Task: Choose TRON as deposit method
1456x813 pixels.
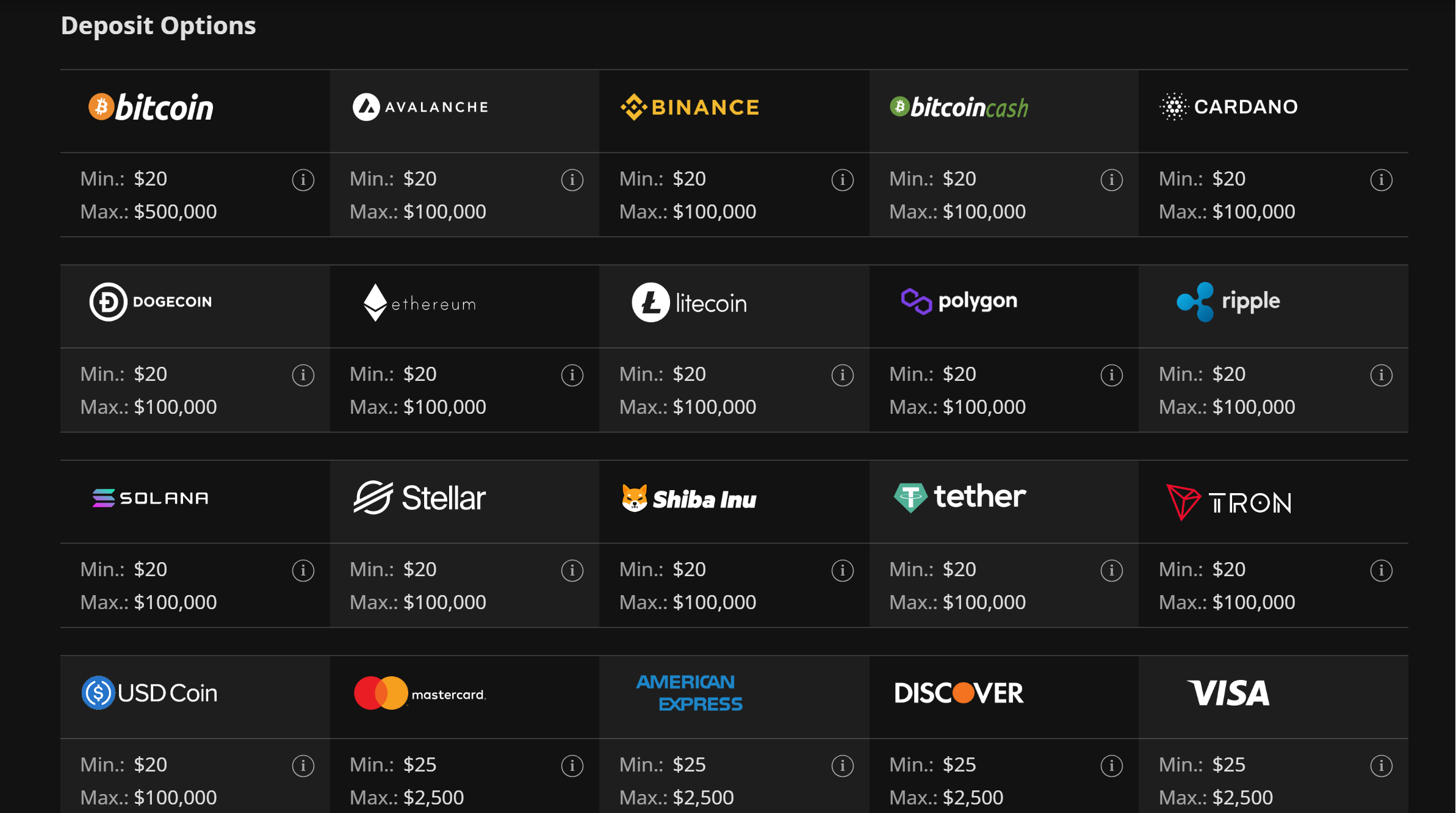Action: [1228, 502]
